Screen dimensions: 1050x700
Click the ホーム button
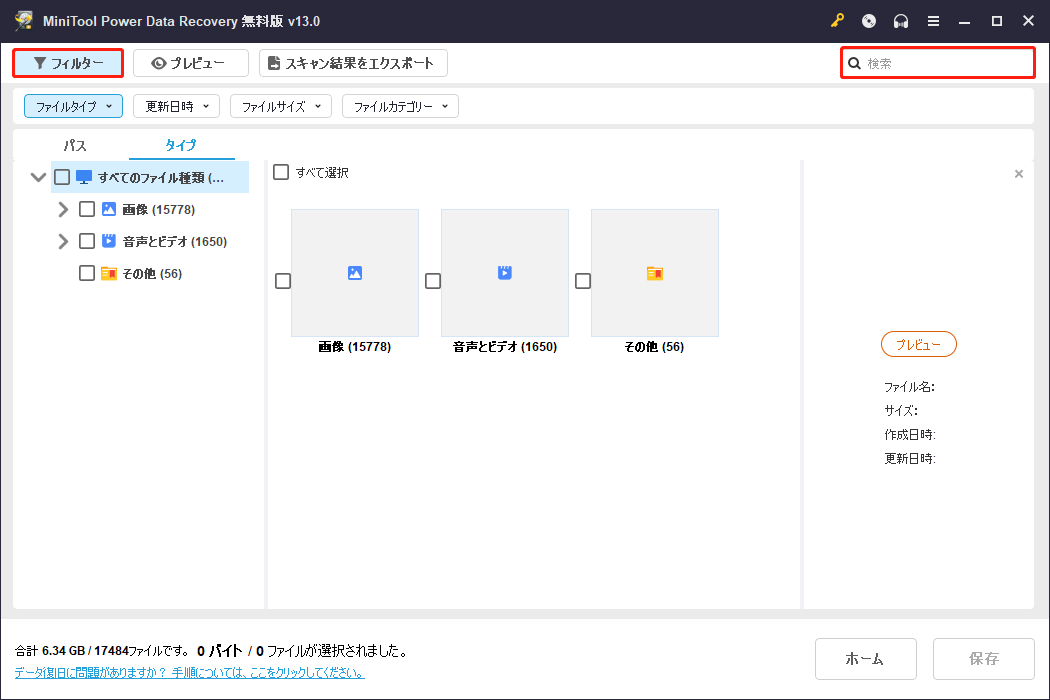pos(865,658)
